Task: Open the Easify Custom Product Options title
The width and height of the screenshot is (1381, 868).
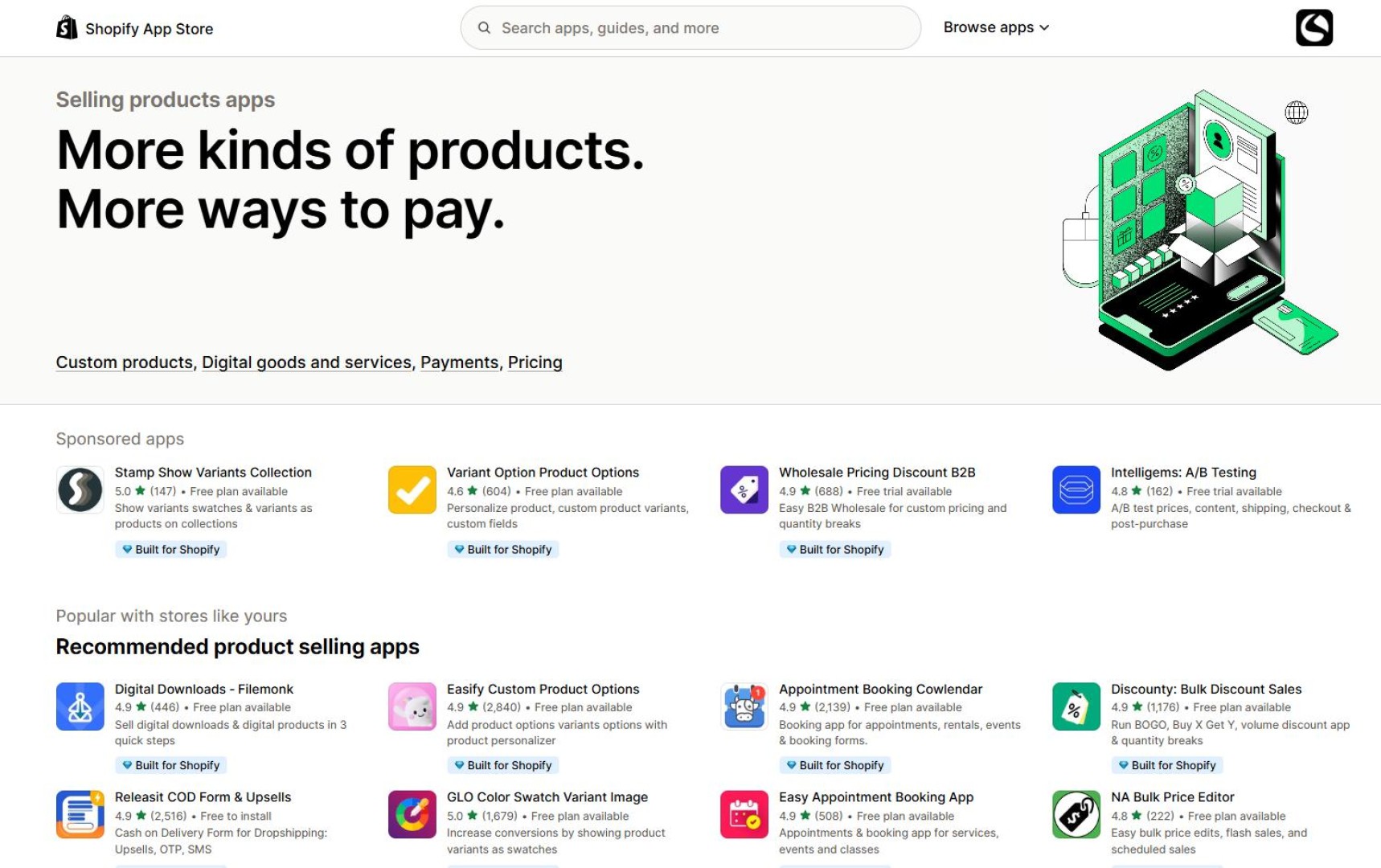Action: 543,689
